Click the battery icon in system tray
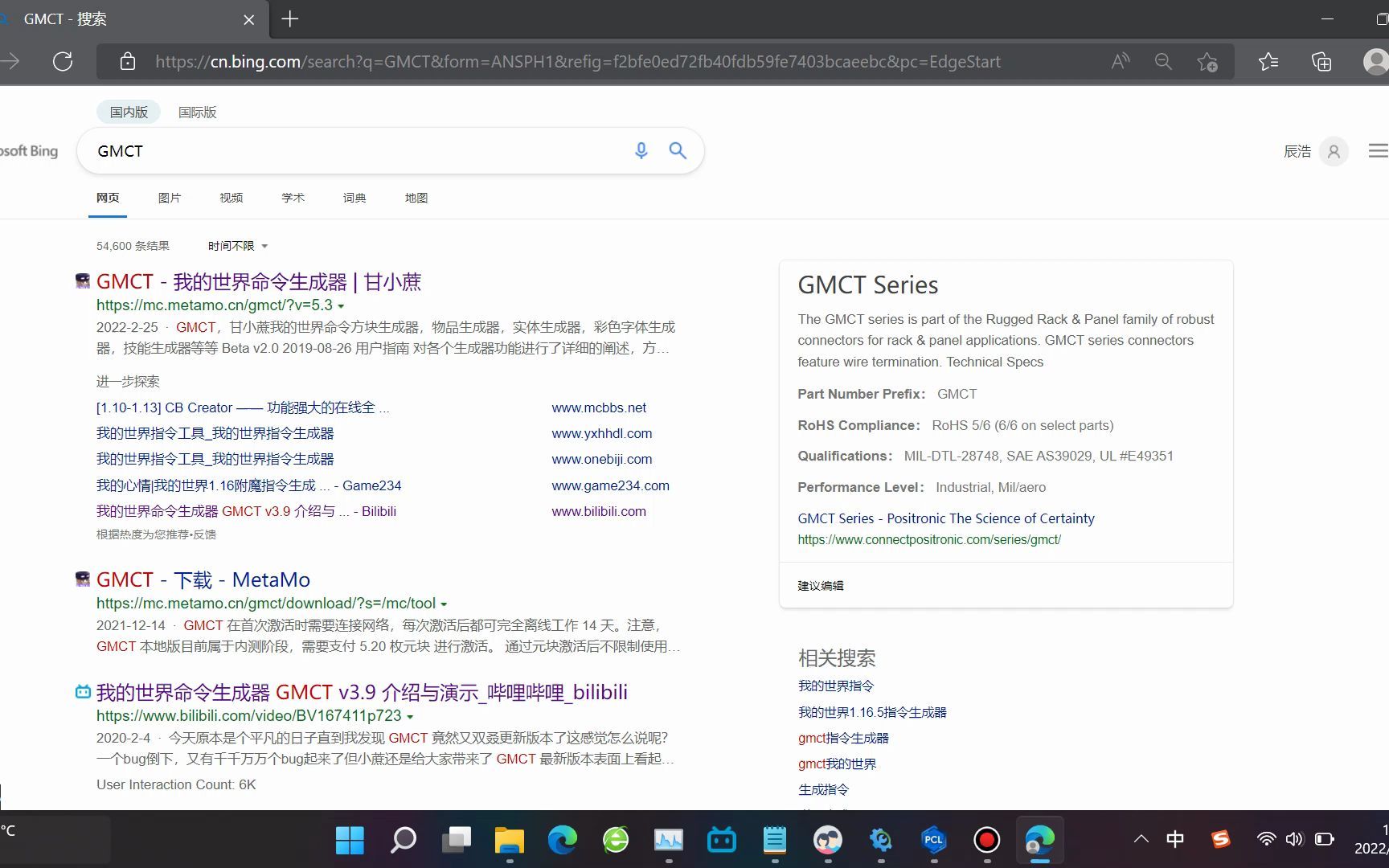1389x868 pixels. tap(1324, 839)
